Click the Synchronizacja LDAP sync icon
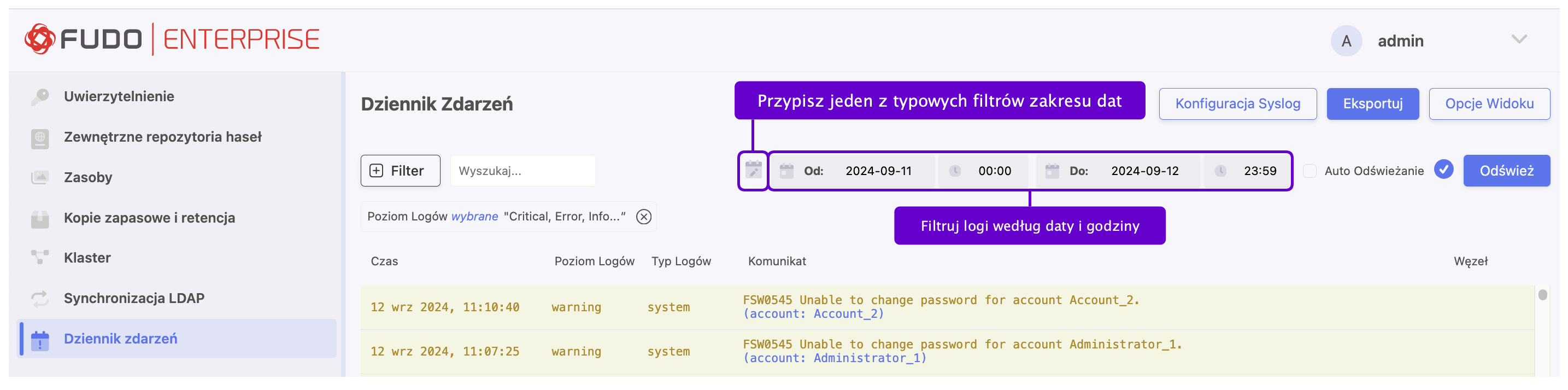Viewport: 1568px width, 390px height. pyautogui.click(x=40, y=299)
